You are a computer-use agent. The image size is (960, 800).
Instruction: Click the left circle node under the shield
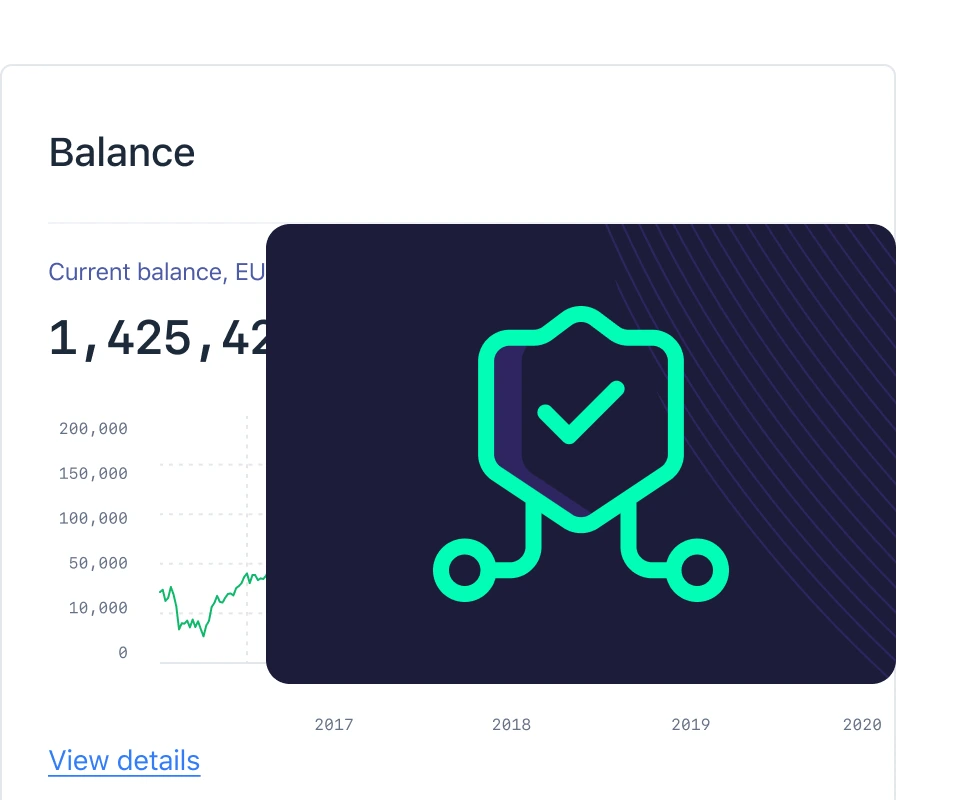click(464, 570)
